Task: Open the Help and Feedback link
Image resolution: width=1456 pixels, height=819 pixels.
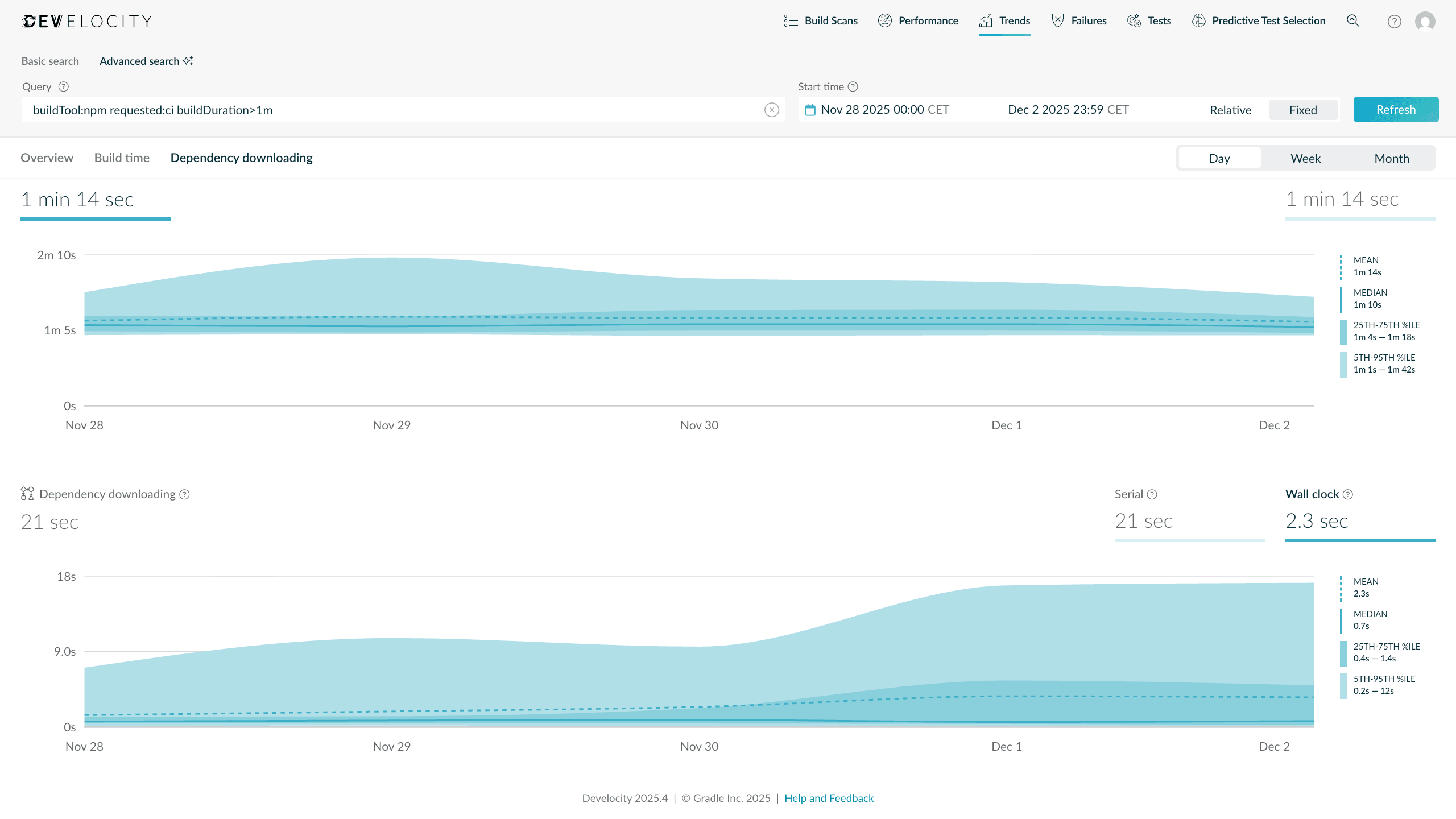Action: click(x=829, y=798)
